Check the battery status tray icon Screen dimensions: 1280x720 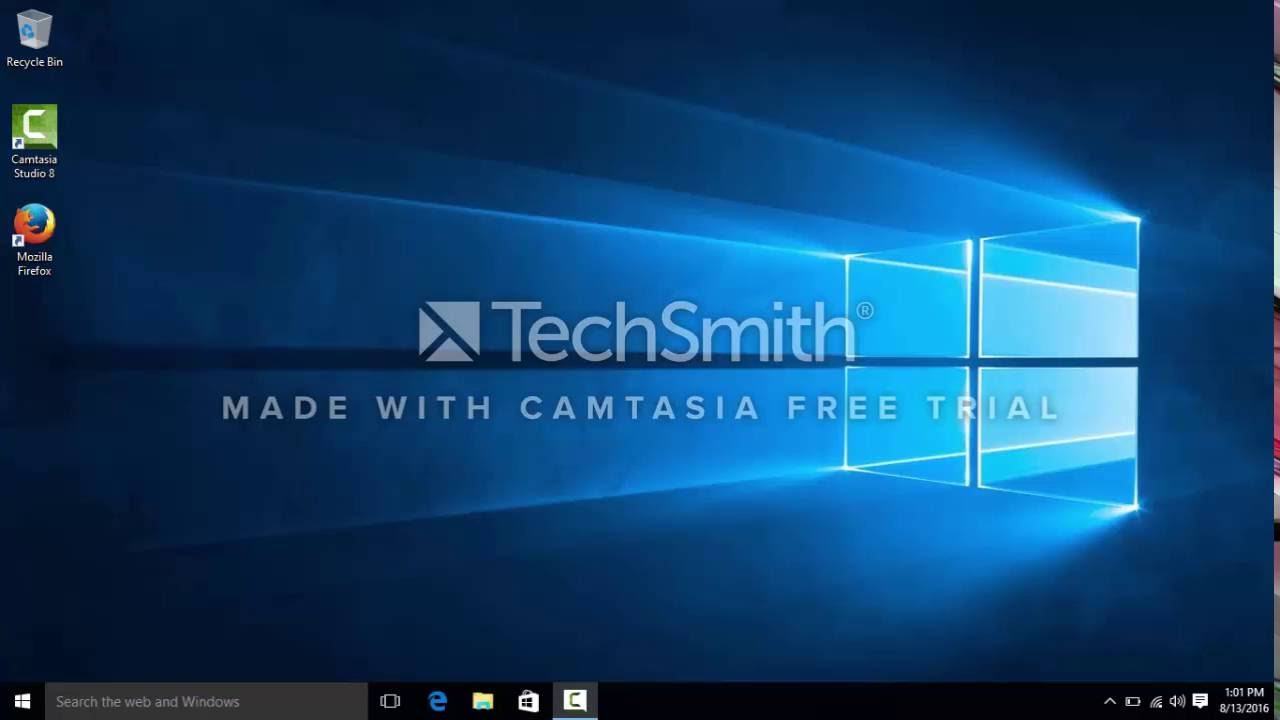coord(1133,701)
